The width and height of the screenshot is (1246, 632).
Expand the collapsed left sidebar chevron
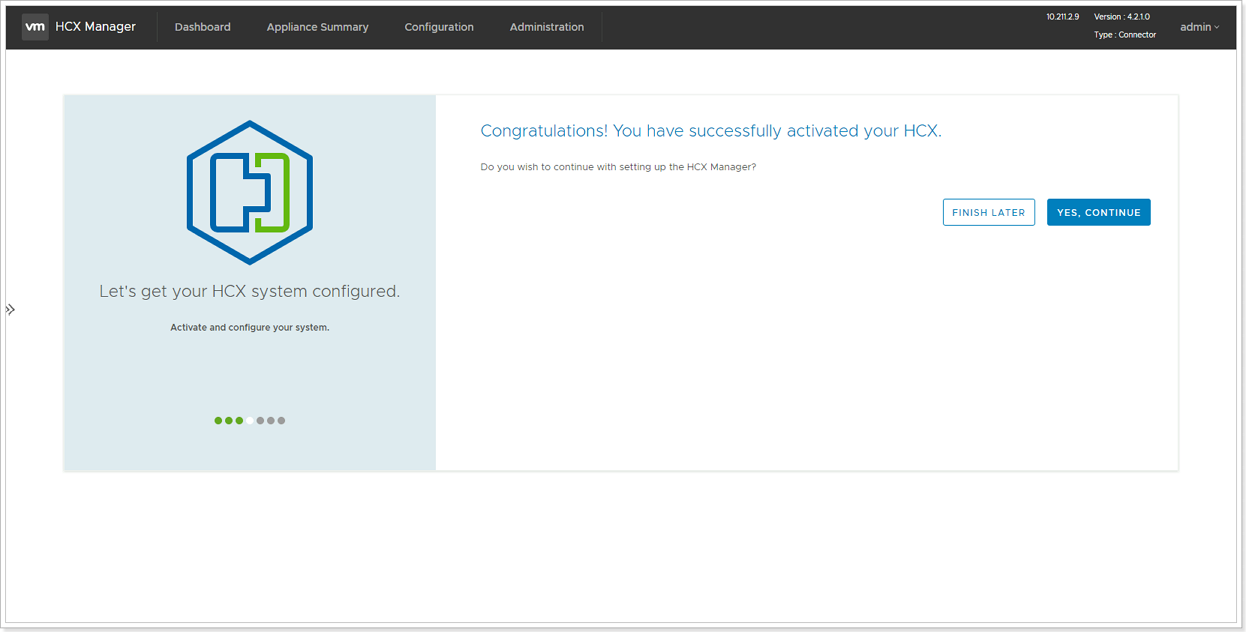[11, 308]
